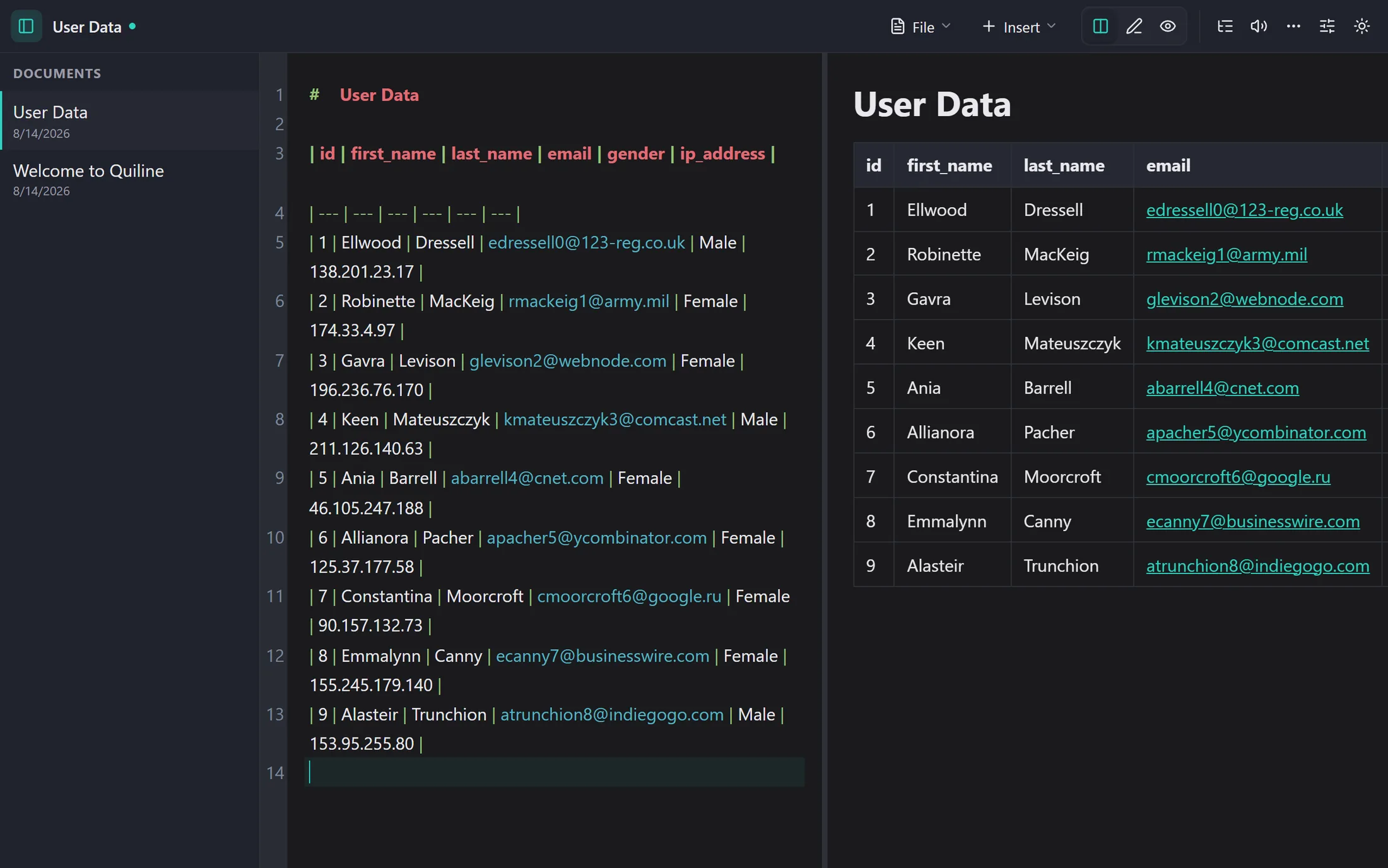Viewport: 1388px width, 868px height.
Task: Open ecanny7@businesswire.com link in preview
Action: click(1252, 521)
